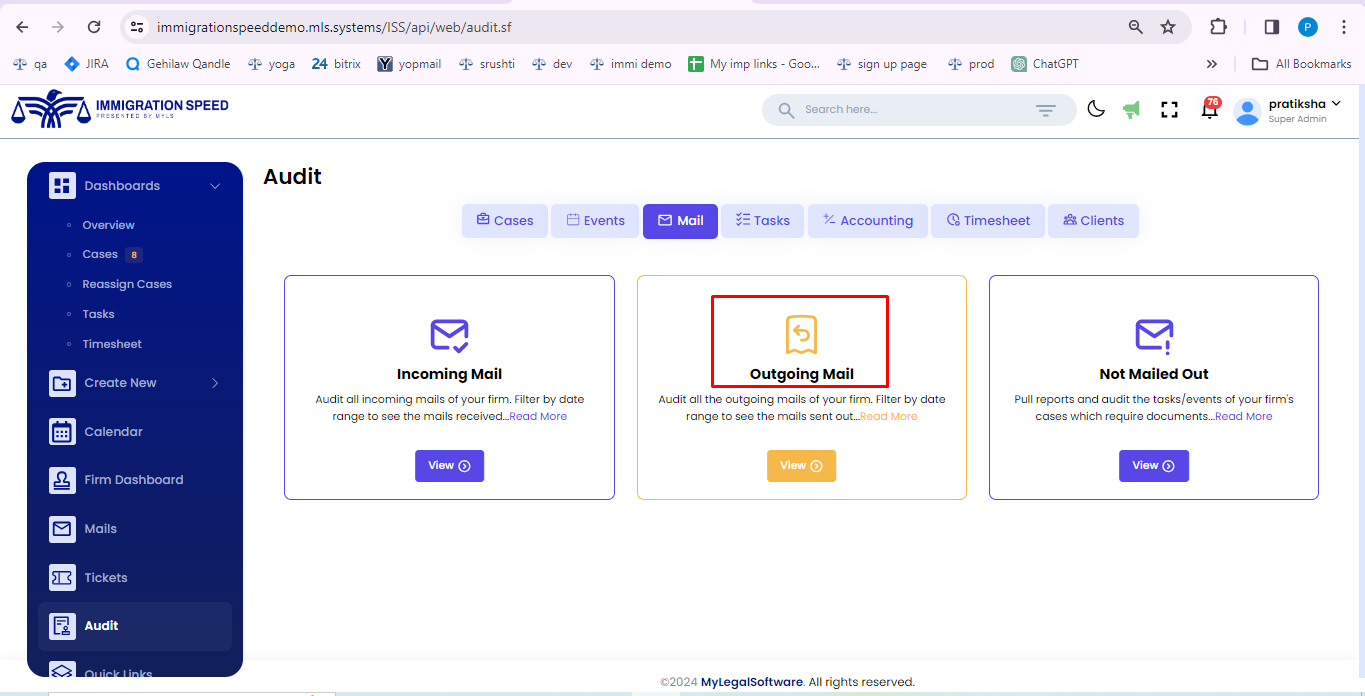Open zoom magnifier icon in address bar
The image size is (1365, 696).
(1136, 27)
